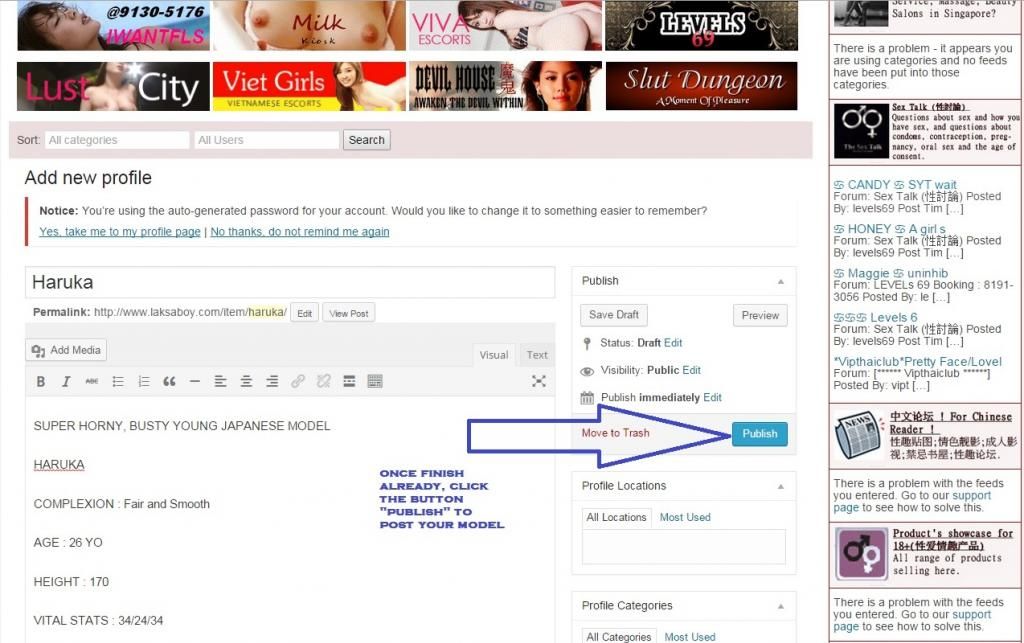
Task: Open the All categories sort dropdown
Action: [117, 140]
